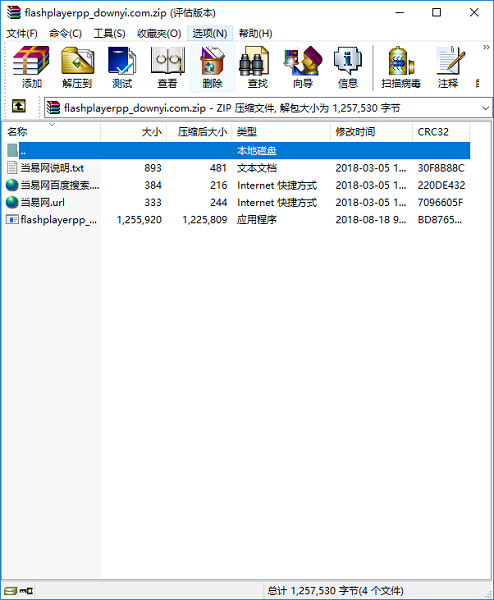Screen dimensions: 494x600
Task: Sort by 修改时间 column header
Action: [x=372, y=132]
